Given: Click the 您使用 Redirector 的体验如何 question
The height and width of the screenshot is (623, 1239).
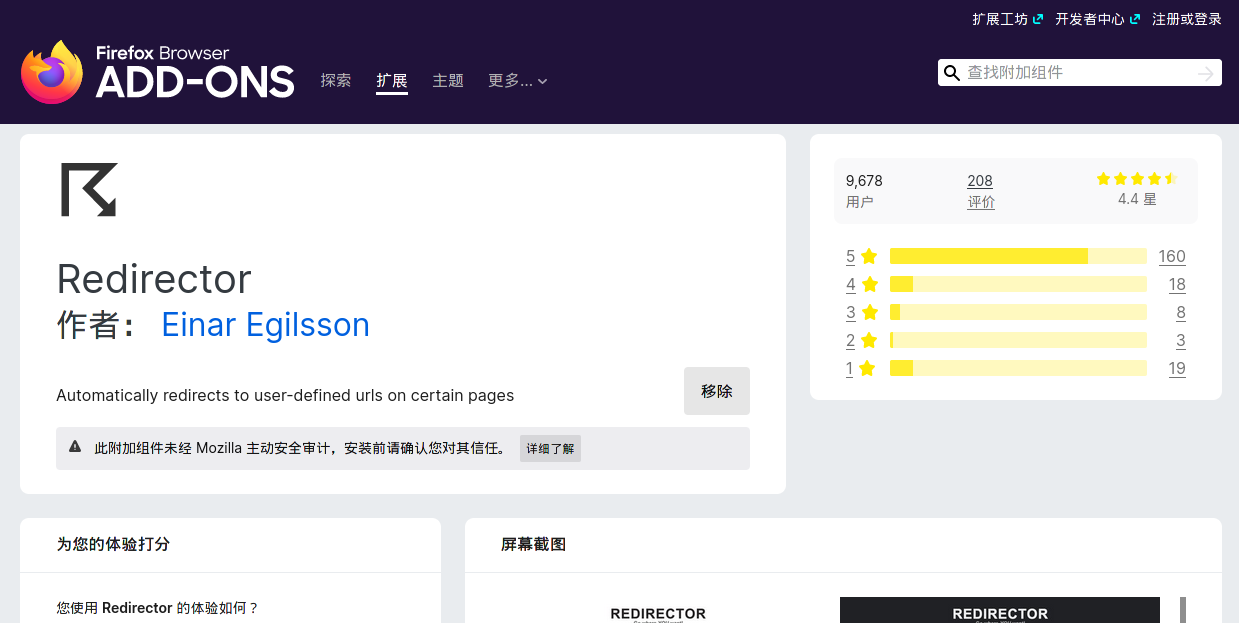Looking at the screenshot, I should pyautogui.click(x=158, y=608).
